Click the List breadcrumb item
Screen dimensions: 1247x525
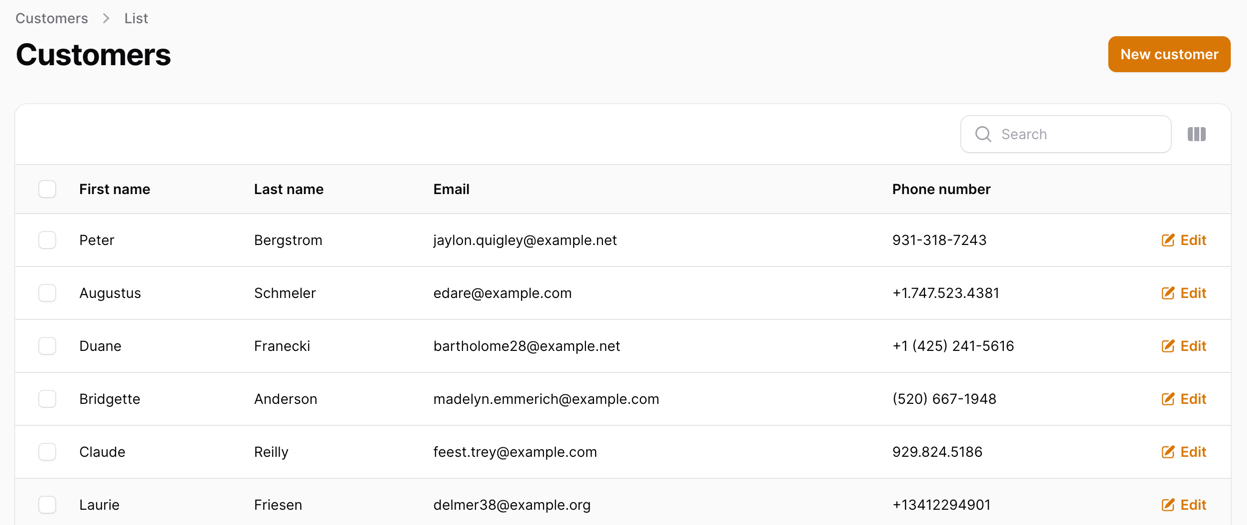(136, 18)
